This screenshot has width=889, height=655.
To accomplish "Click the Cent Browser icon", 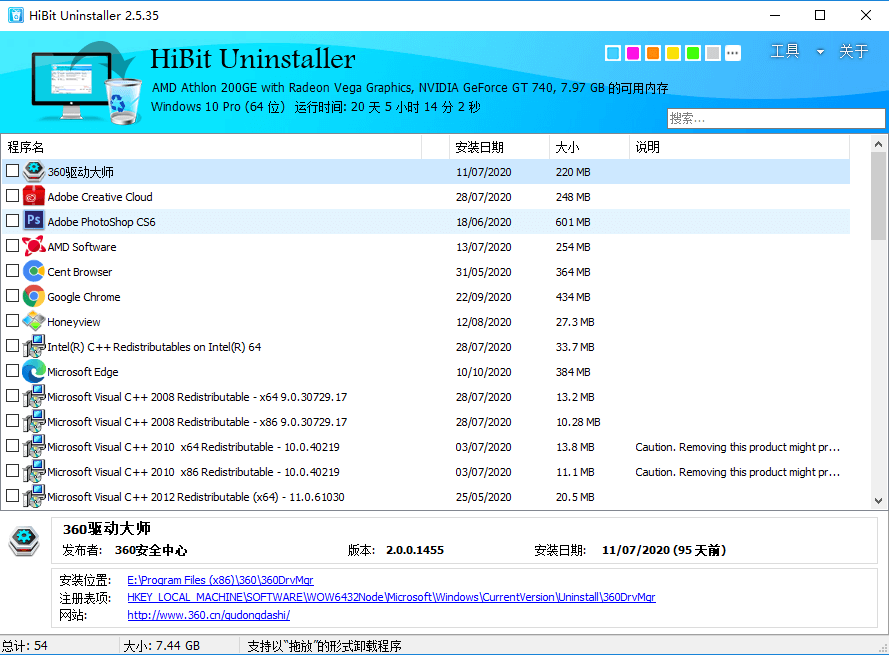I will pyautogui.click(x=34, y=271).
